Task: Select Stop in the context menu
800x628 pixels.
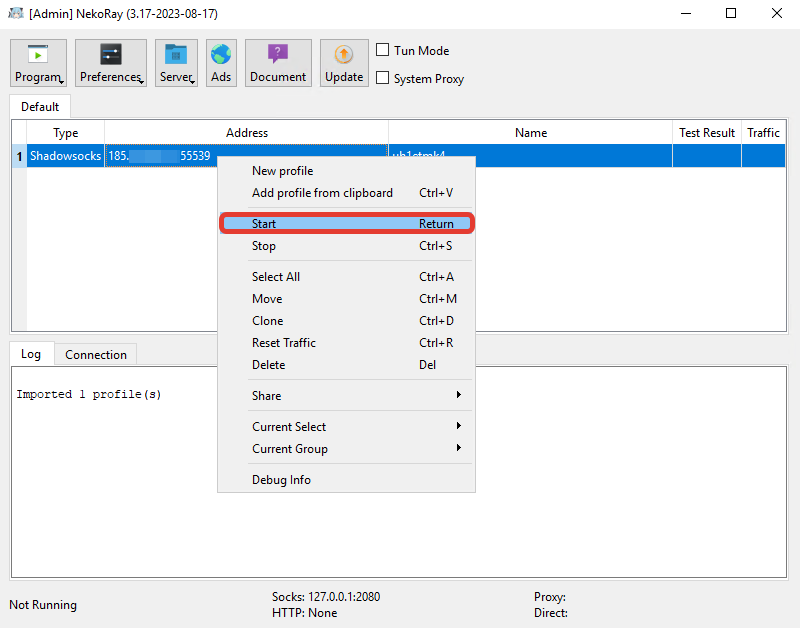Action: [x=346, y=246]
